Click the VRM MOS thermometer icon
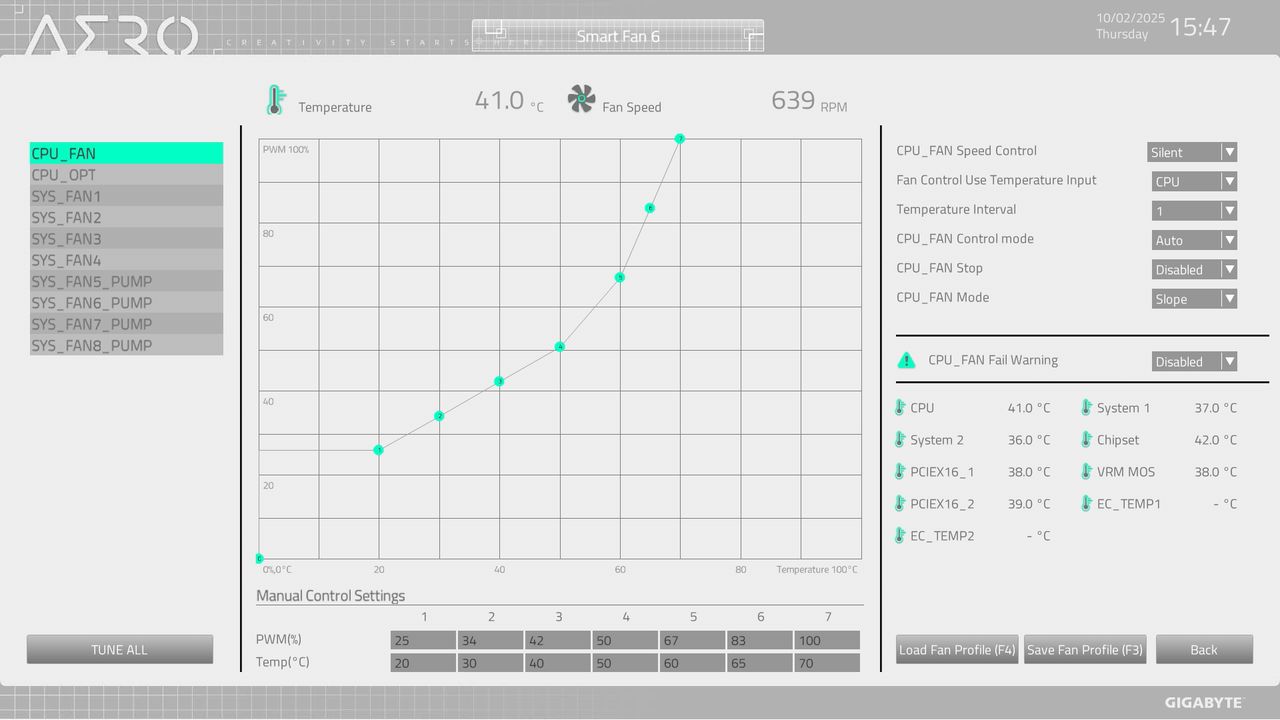1280x720 pixels. [x=1086, y=472]
